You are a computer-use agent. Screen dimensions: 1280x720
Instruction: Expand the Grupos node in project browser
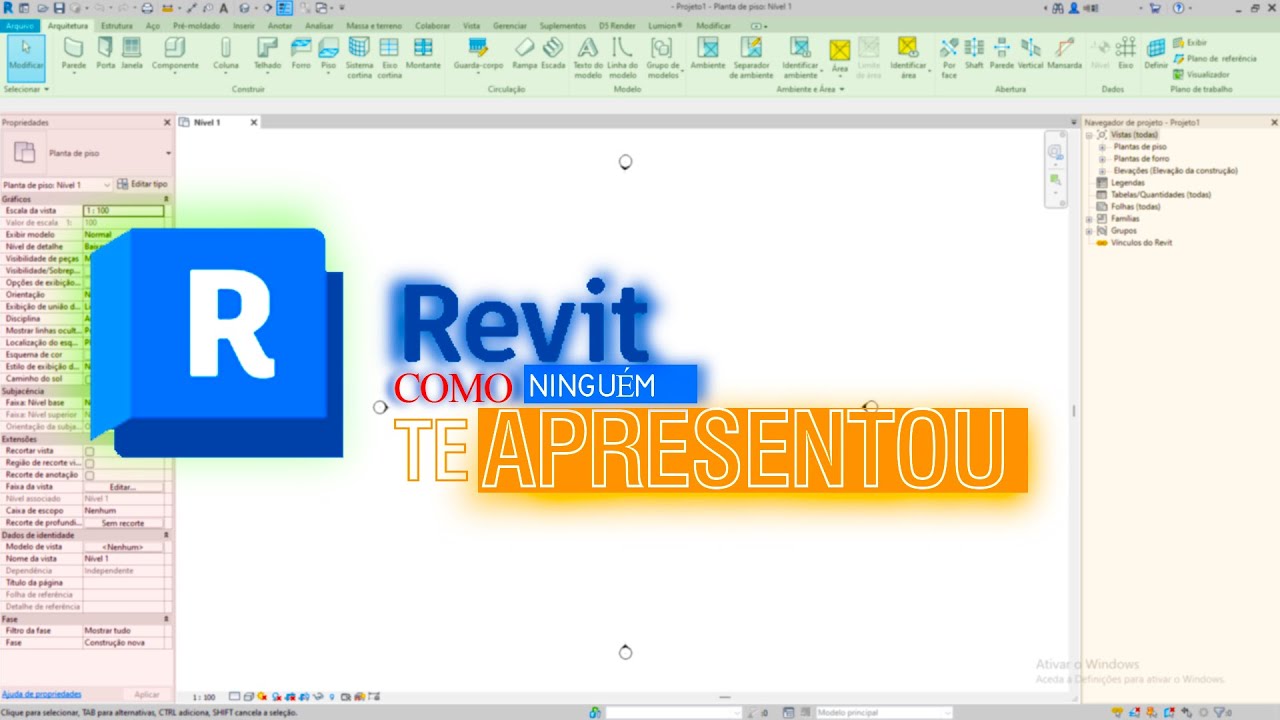point(1090,231)
